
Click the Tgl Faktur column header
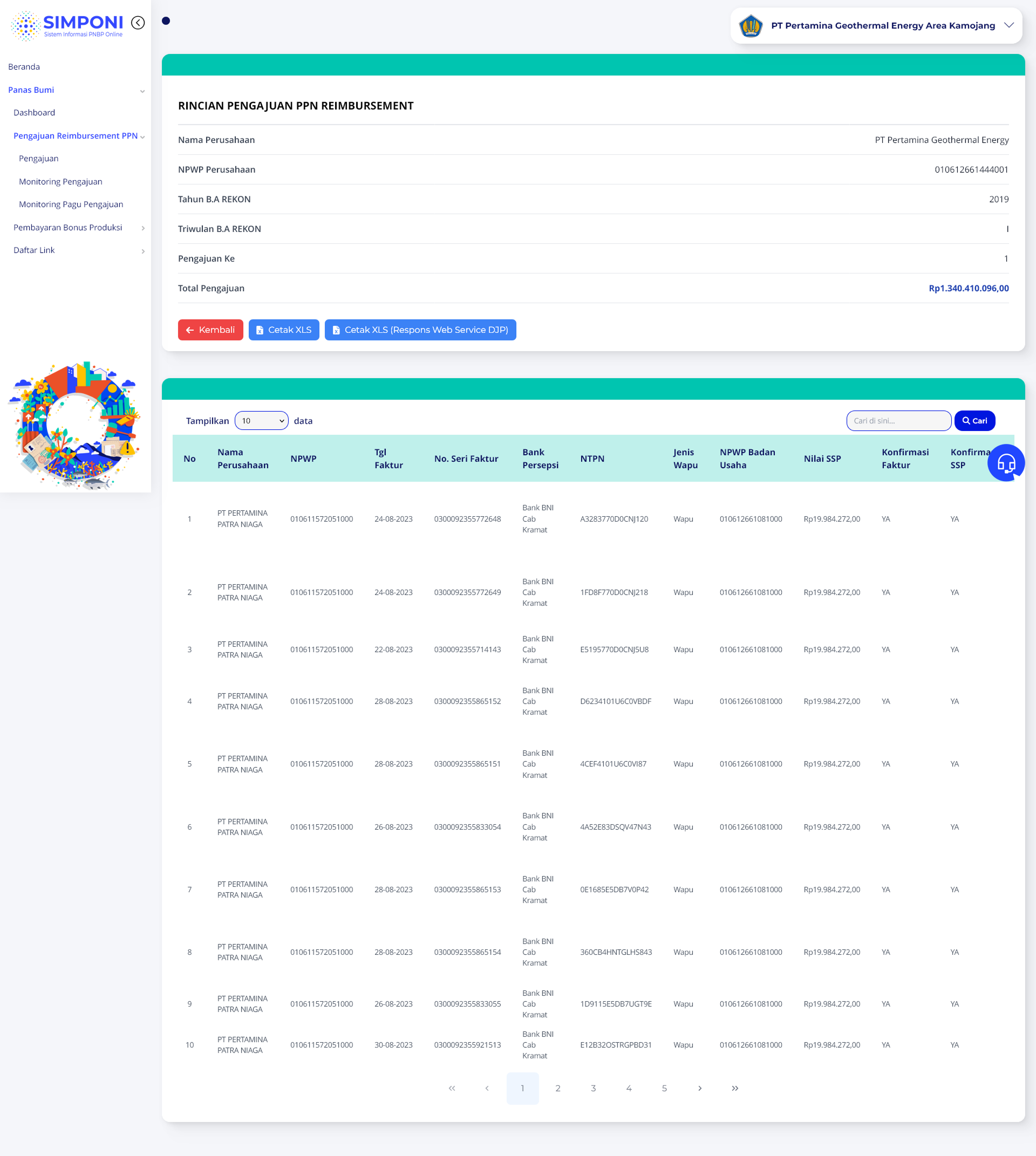coord(389,459)
